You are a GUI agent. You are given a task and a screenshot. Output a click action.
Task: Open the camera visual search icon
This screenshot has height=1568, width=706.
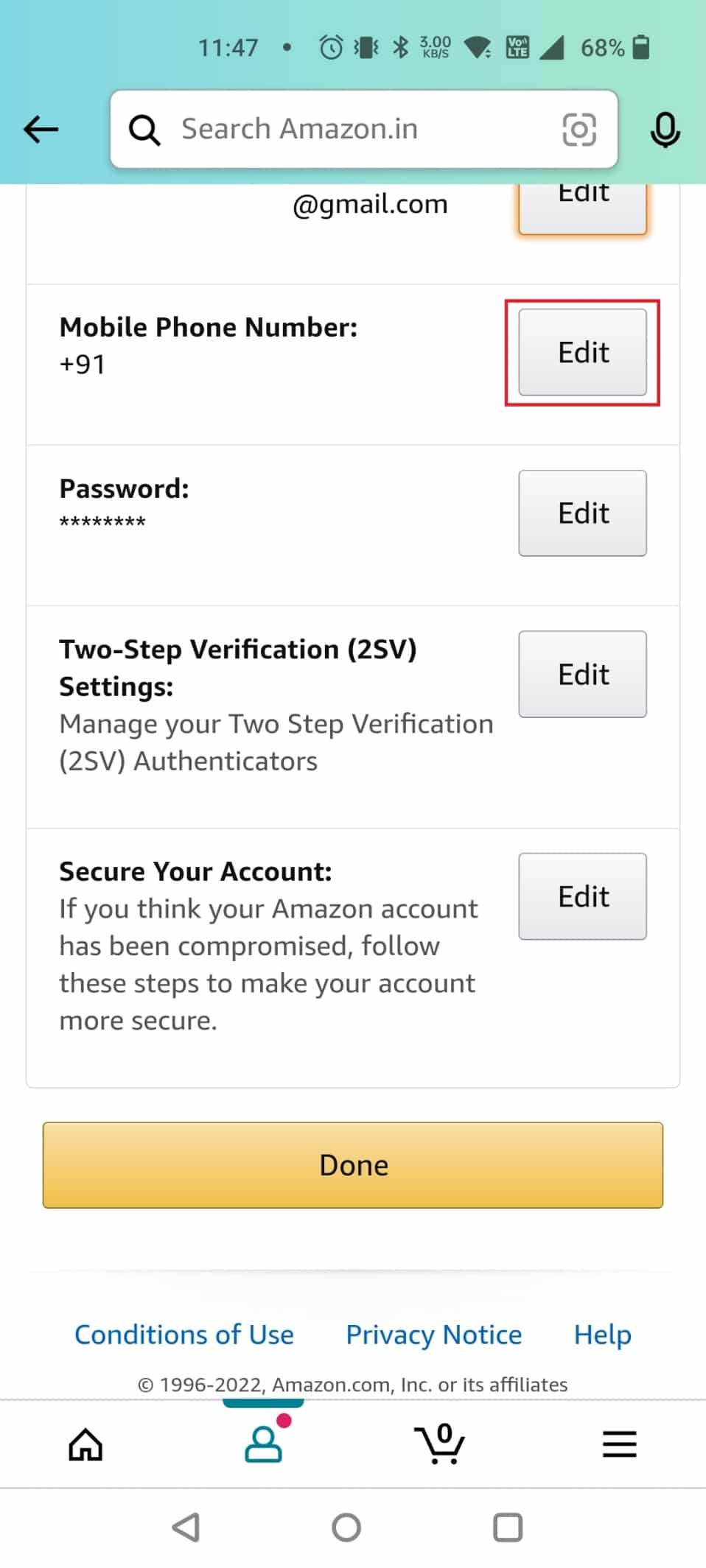[579, 129]
